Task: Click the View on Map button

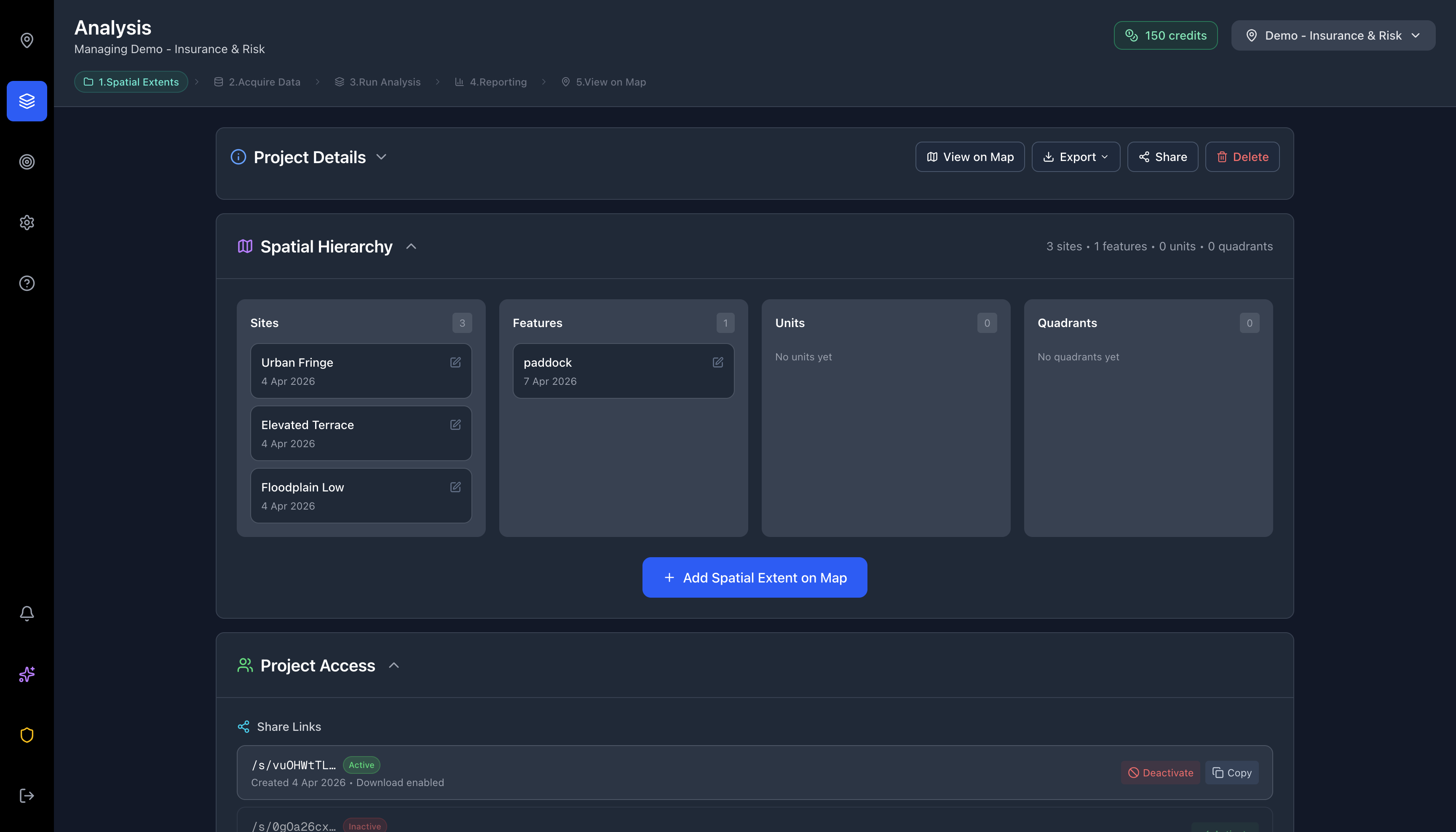Action: tap(970, 156)
